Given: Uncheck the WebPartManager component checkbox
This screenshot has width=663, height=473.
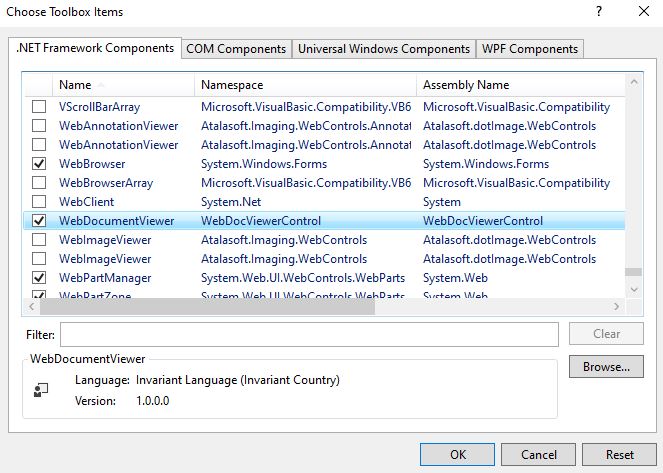Looking at the screenshot, I should pos(39,278).
